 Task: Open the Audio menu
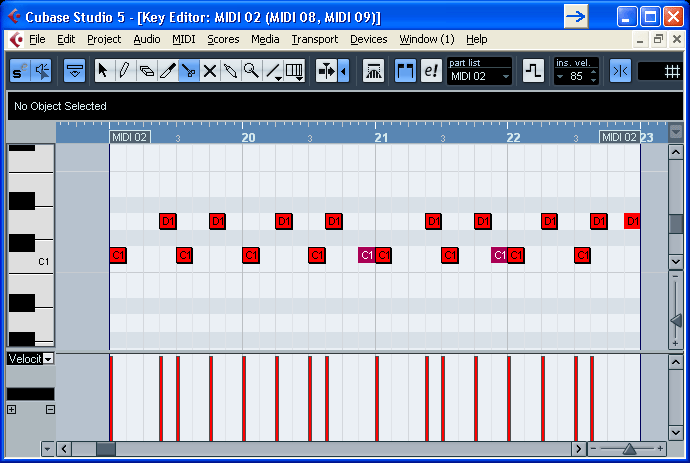pos(147,39)
